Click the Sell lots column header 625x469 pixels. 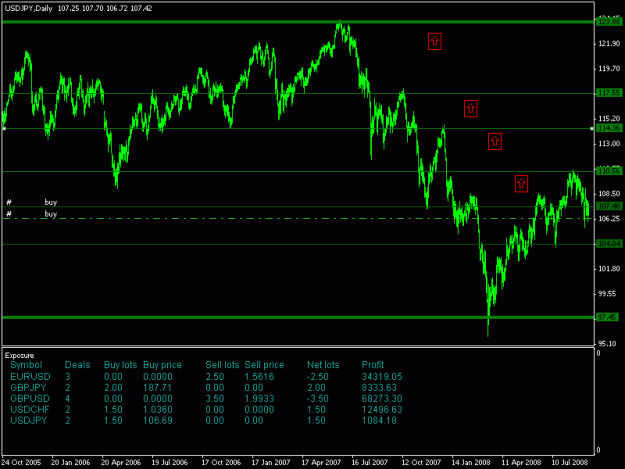222,365
